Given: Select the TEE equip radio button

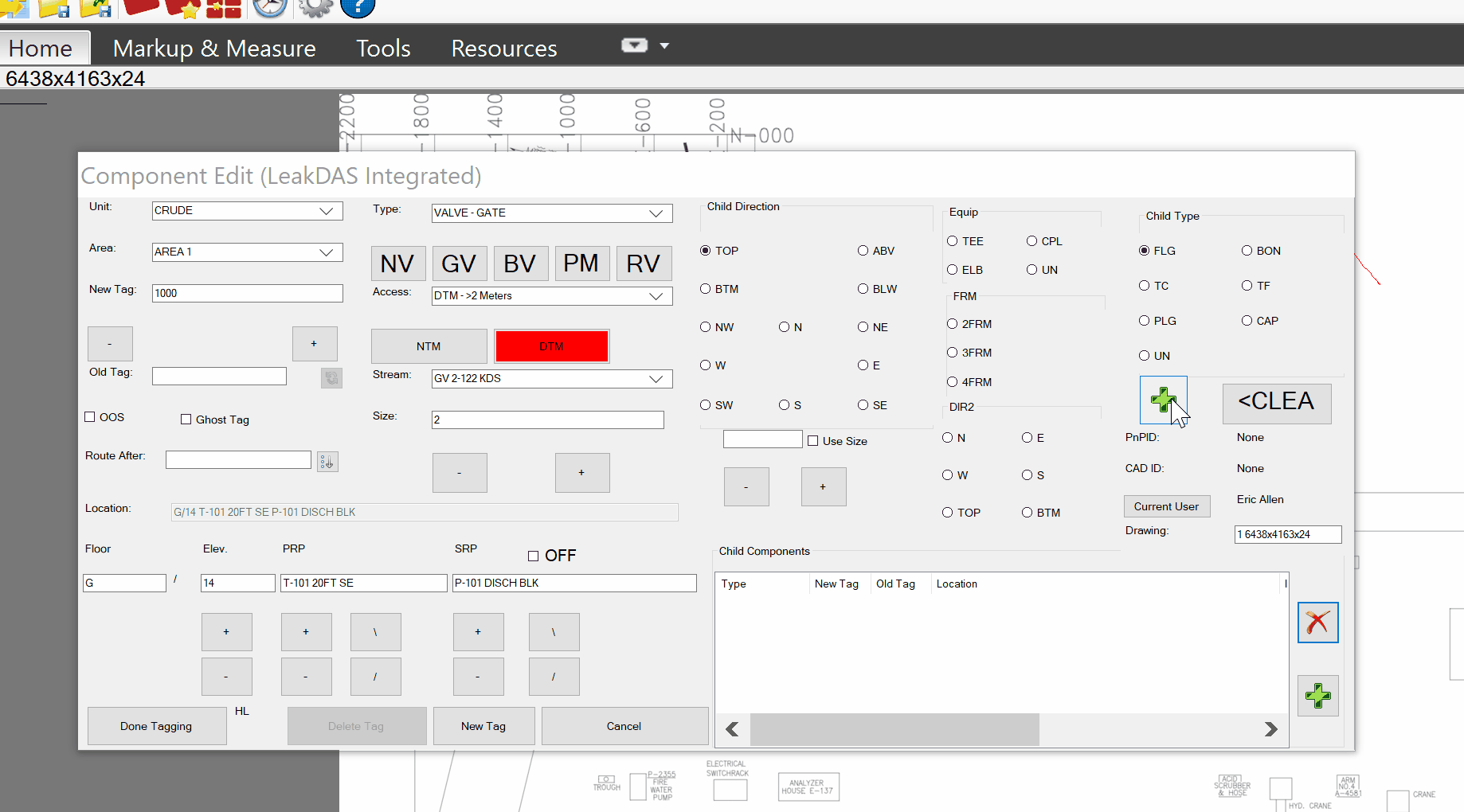Looking at the screenshot, I should coord(952,241).
